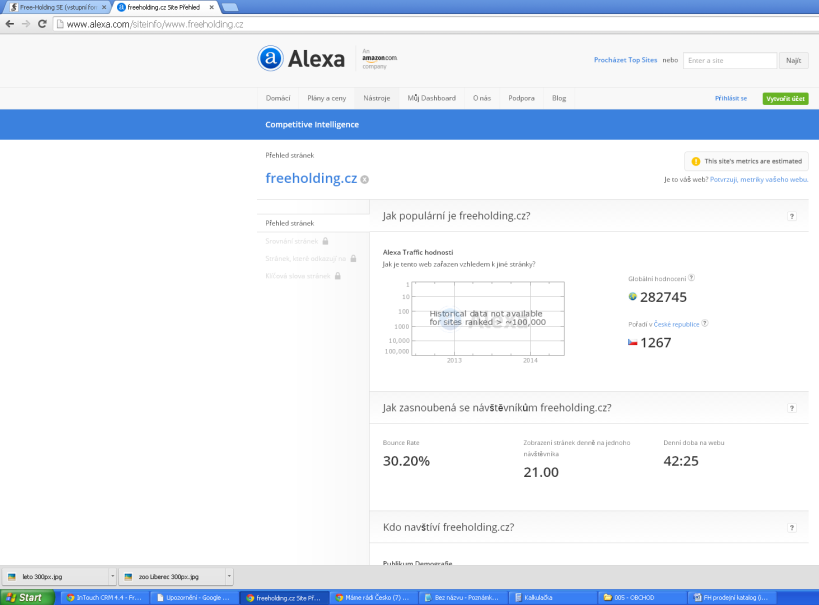
Task: Click the freeholding.cz site title link
Action: coord(311,178)
